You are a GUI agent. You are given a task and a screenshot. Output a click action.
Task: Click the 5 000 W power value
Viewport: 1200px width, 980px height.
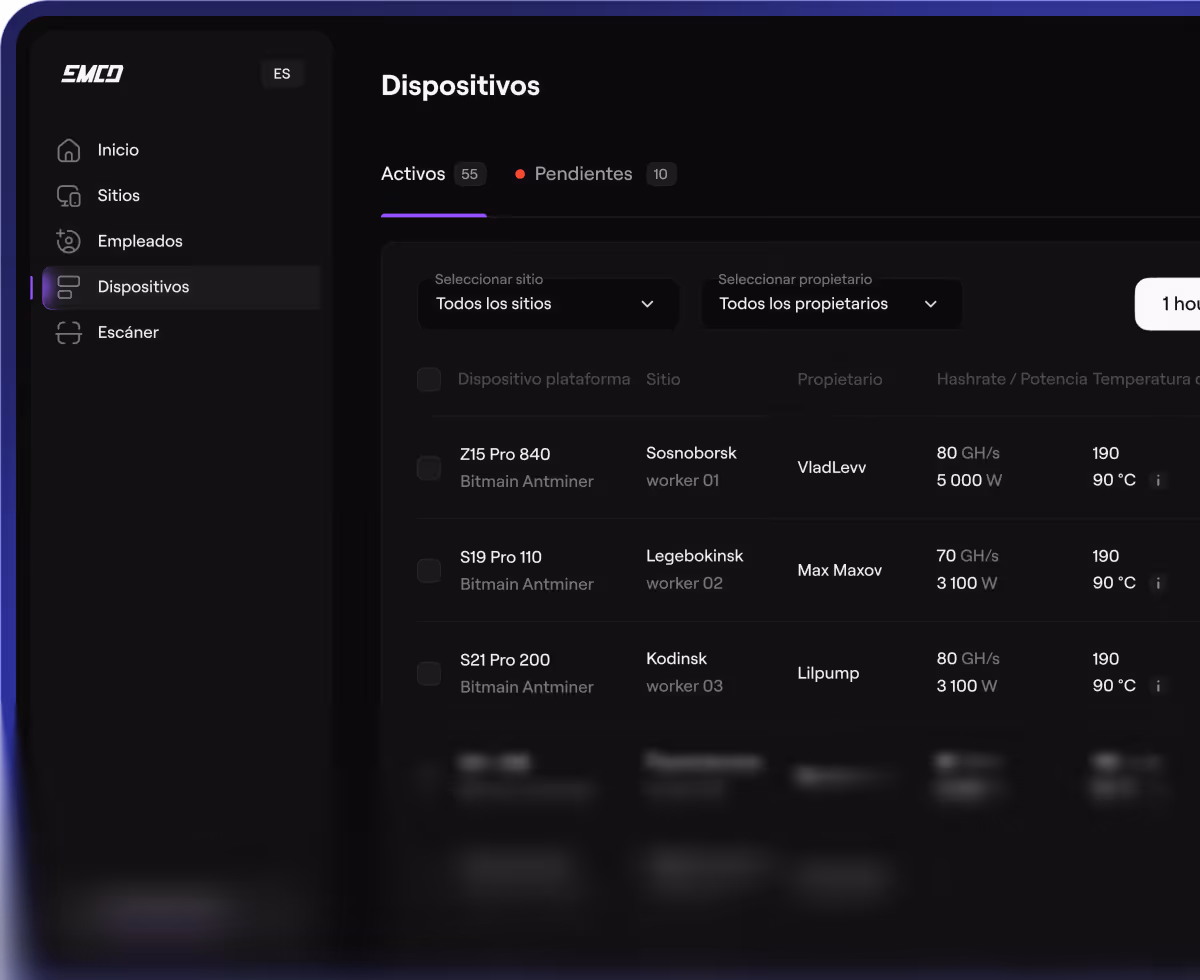click(969, 480)
